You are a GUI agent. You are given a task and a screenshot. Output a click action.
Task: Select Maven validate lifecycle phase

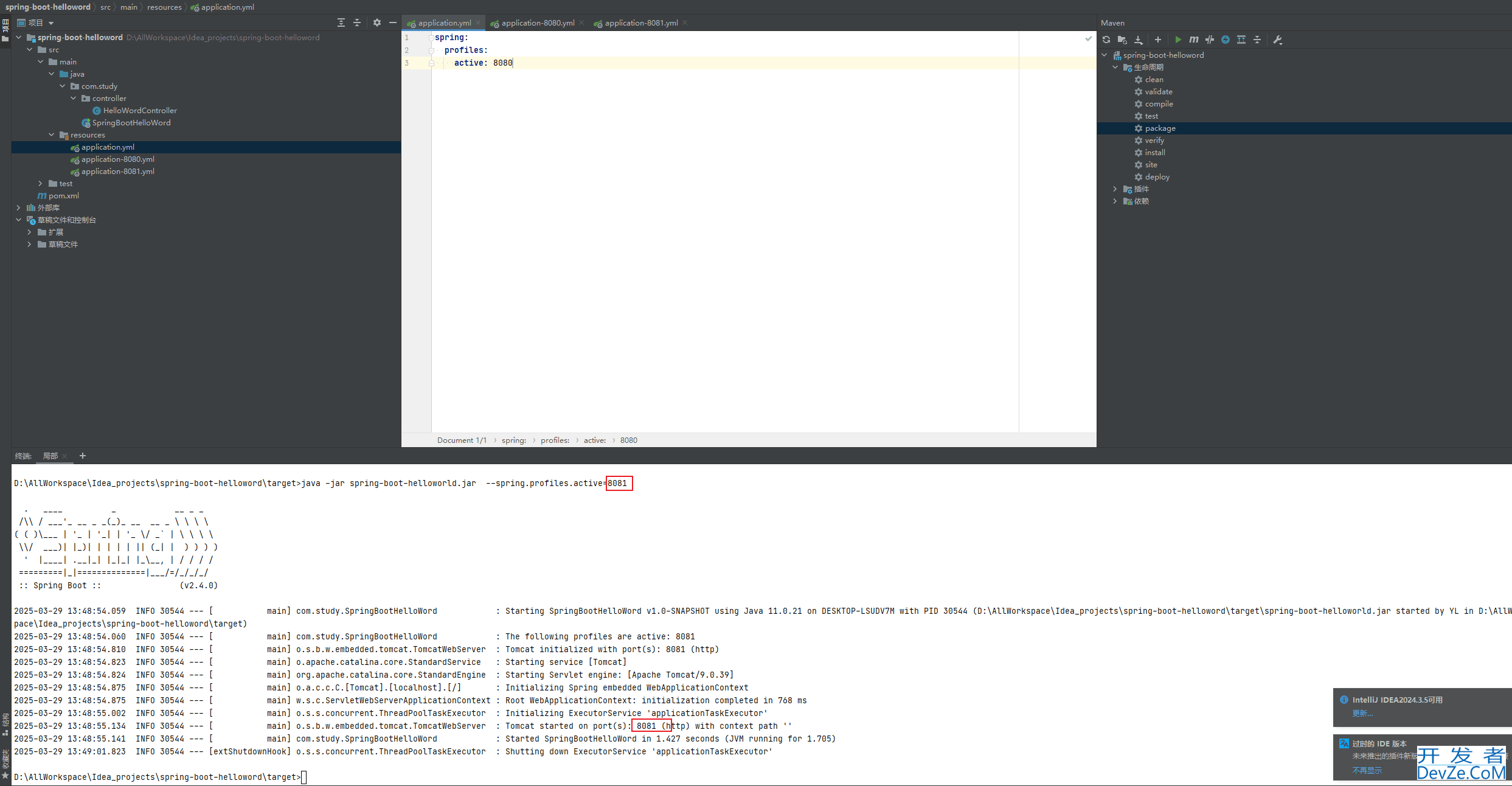click(x=1153, y=91)
